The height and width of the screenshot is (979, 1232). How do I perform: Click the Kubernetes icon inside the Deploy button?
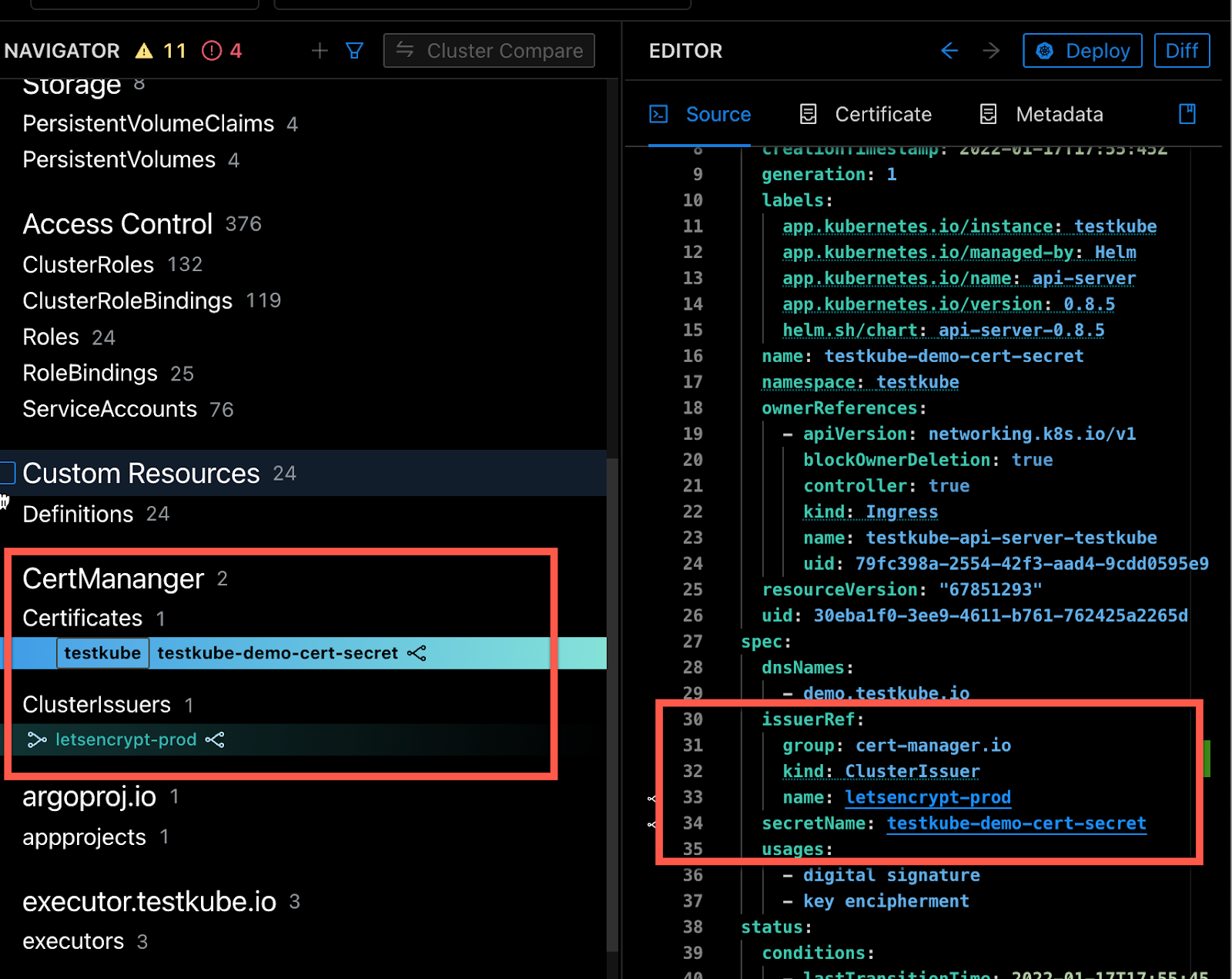1045,51
